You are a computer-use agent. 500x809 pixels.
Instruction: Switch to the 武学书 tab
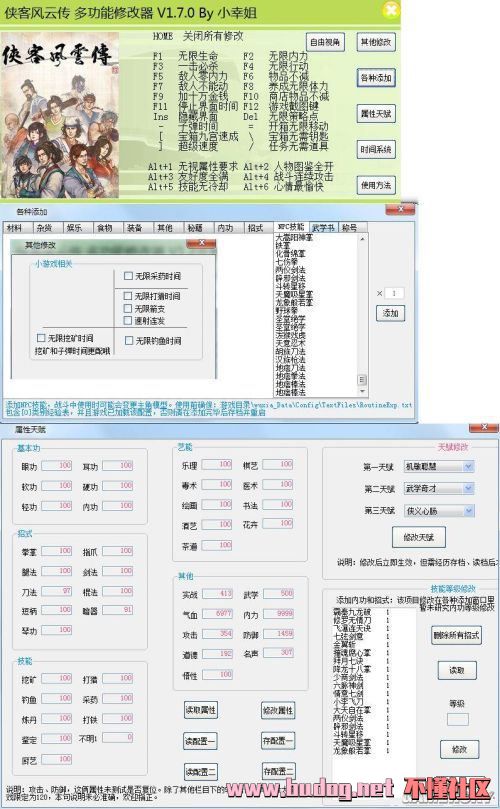pos(323,227)
